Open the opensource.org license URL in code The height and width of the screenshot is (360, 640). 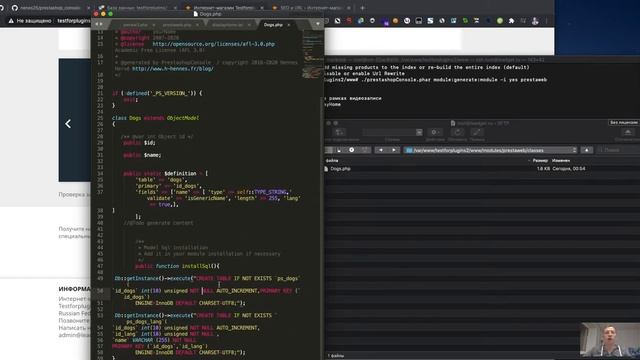coord(213,44)
